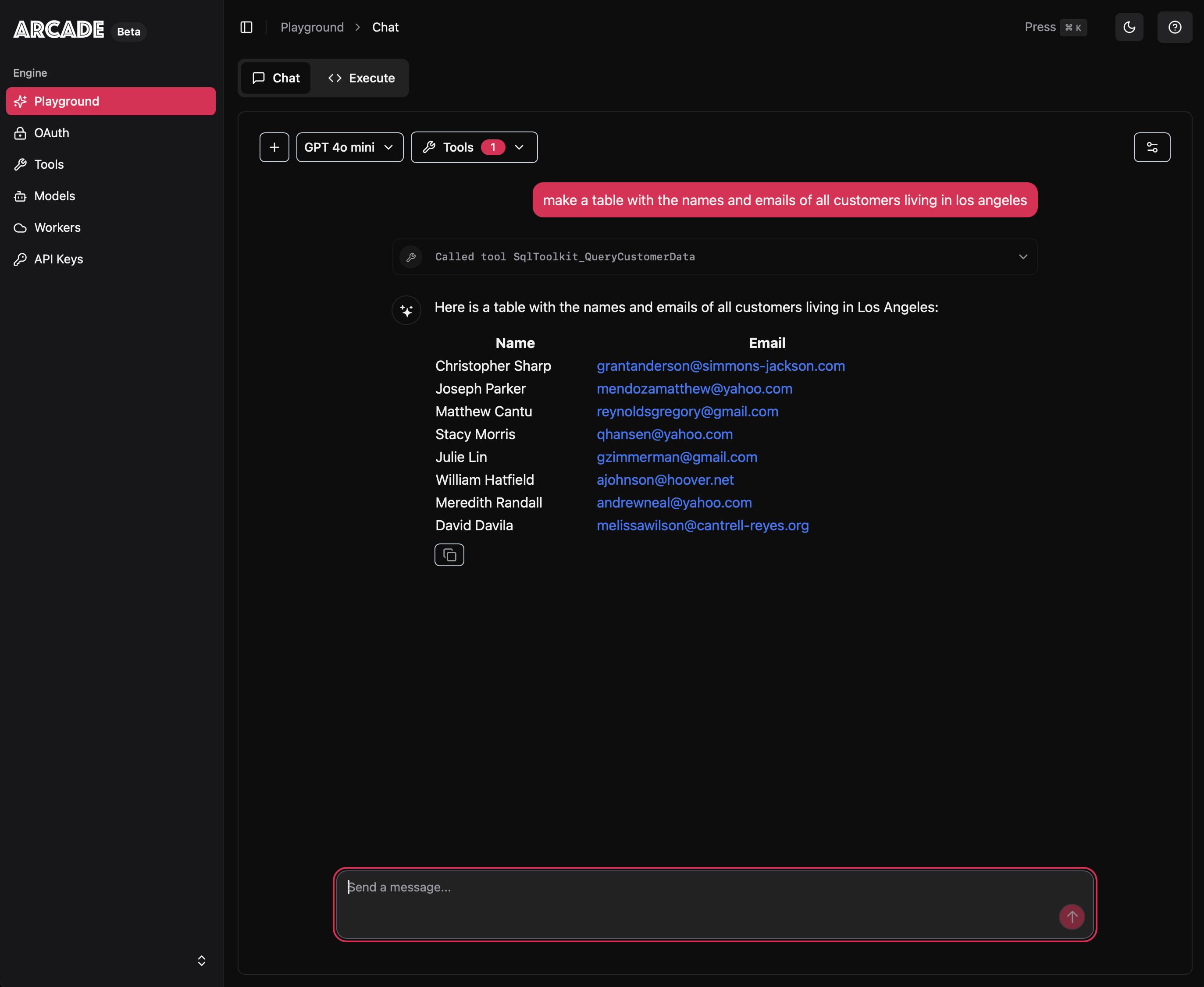Click the name Stacy Morris

(475, 434)
